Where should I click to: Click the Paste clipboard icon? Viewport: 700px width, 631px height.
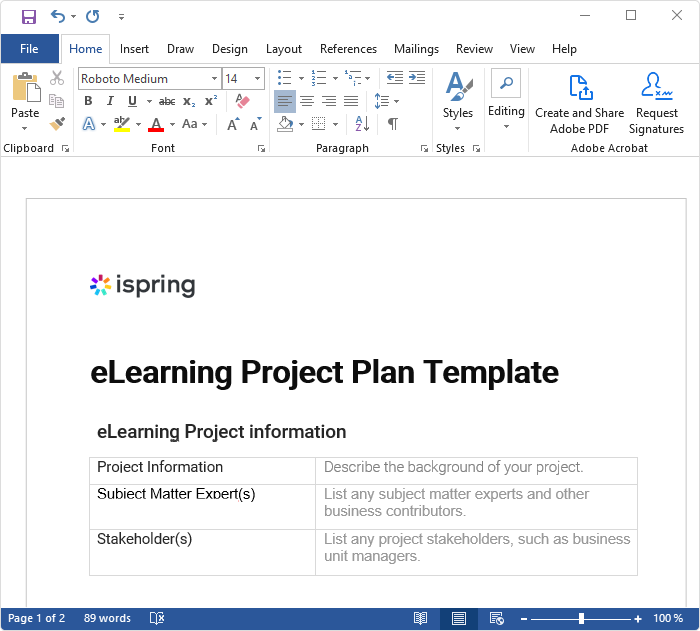[26, 88]
